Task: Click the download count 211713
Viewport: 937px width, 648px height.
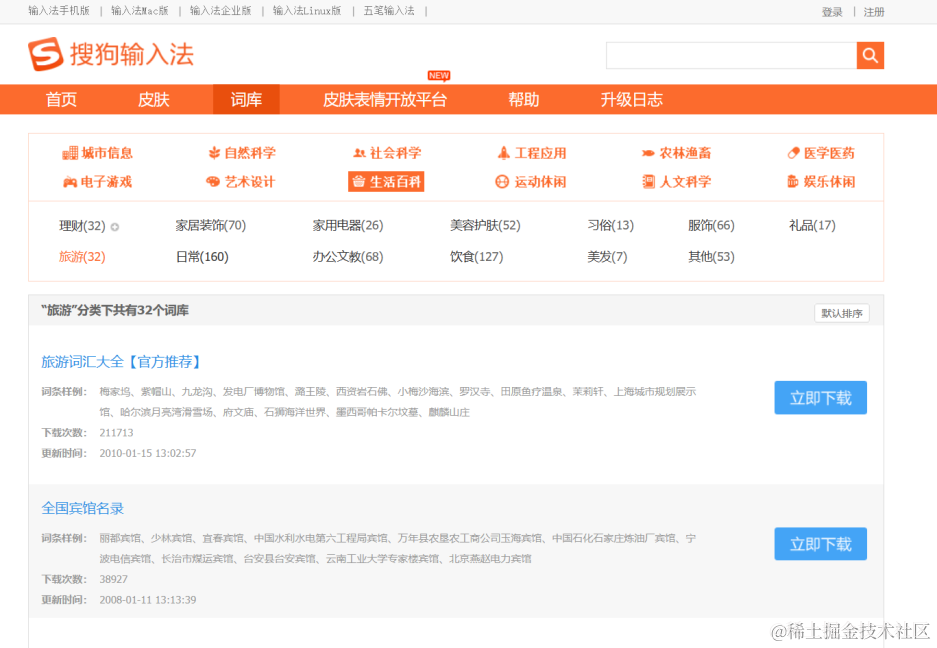Action: [x=117, y=433]
